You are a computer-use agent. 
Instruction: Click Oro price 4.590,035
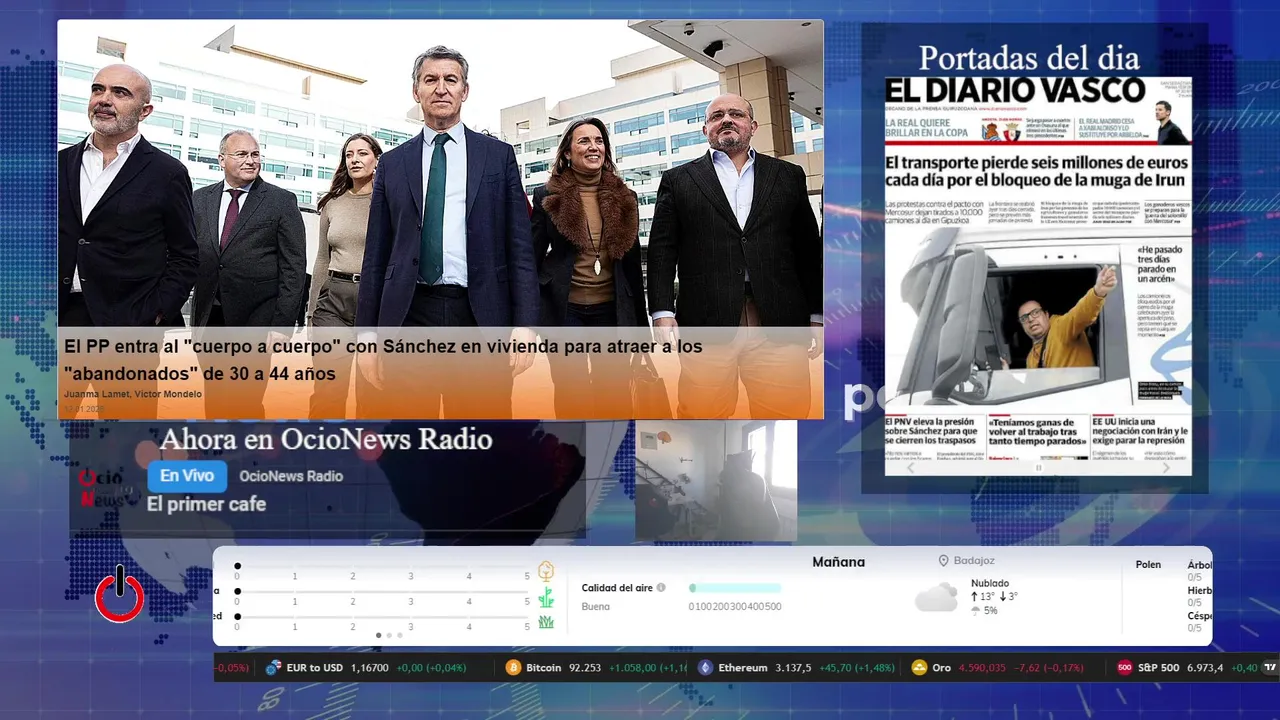(982, 668)
